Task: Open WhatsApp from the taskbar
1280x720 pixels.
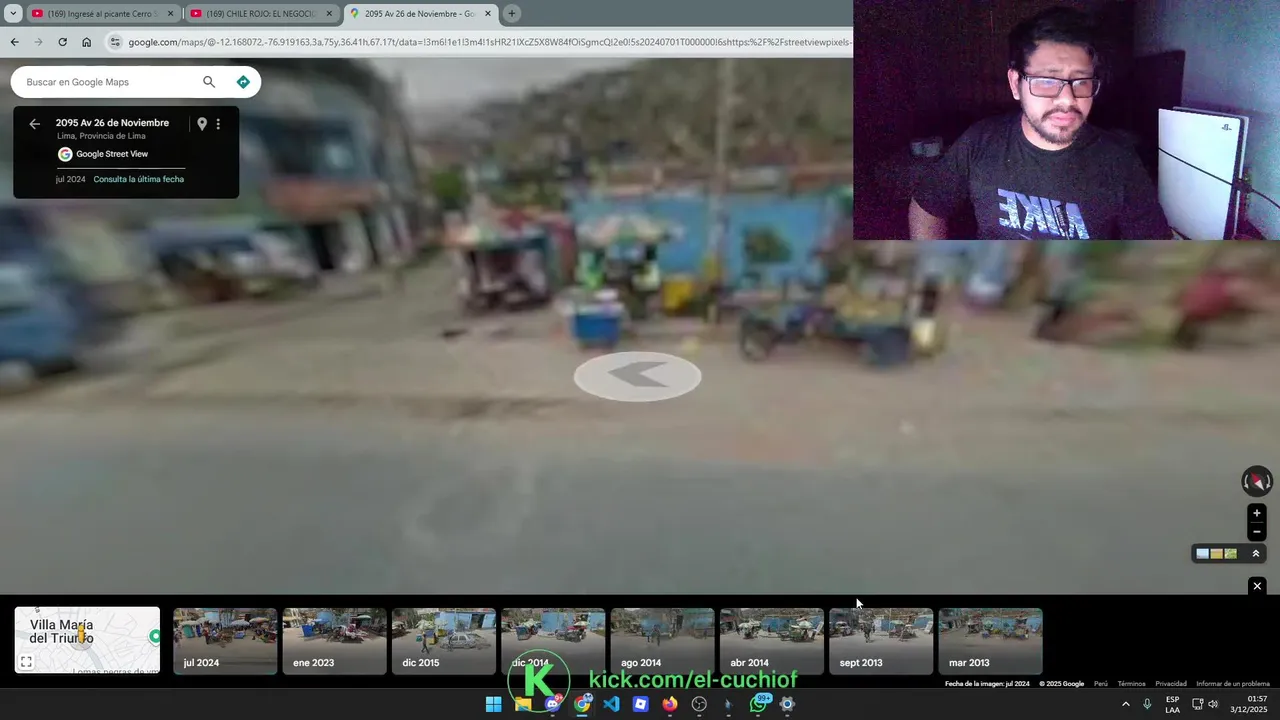Action: pos(759,704)
